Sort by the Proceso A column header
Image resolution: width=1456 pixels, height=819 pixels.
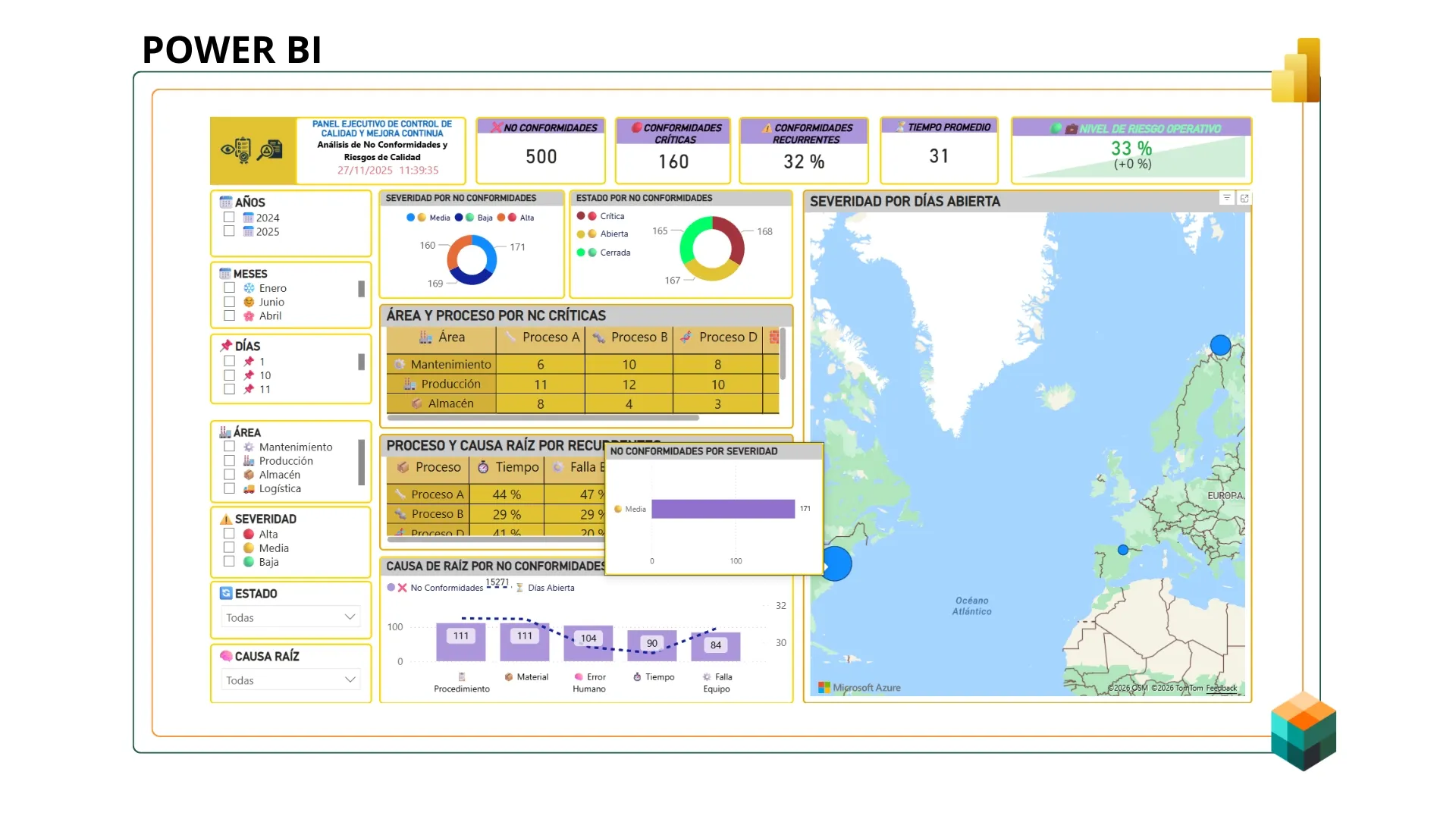[x=541, y=337]
